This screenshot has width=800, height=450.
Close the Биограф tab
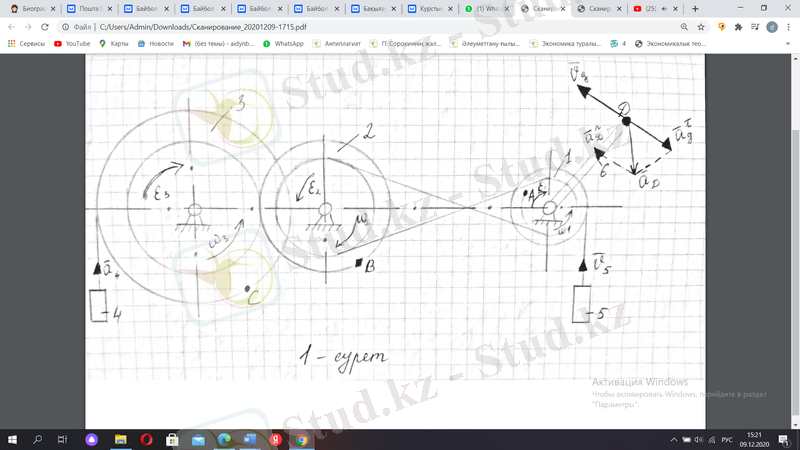[x=53, y=9]
